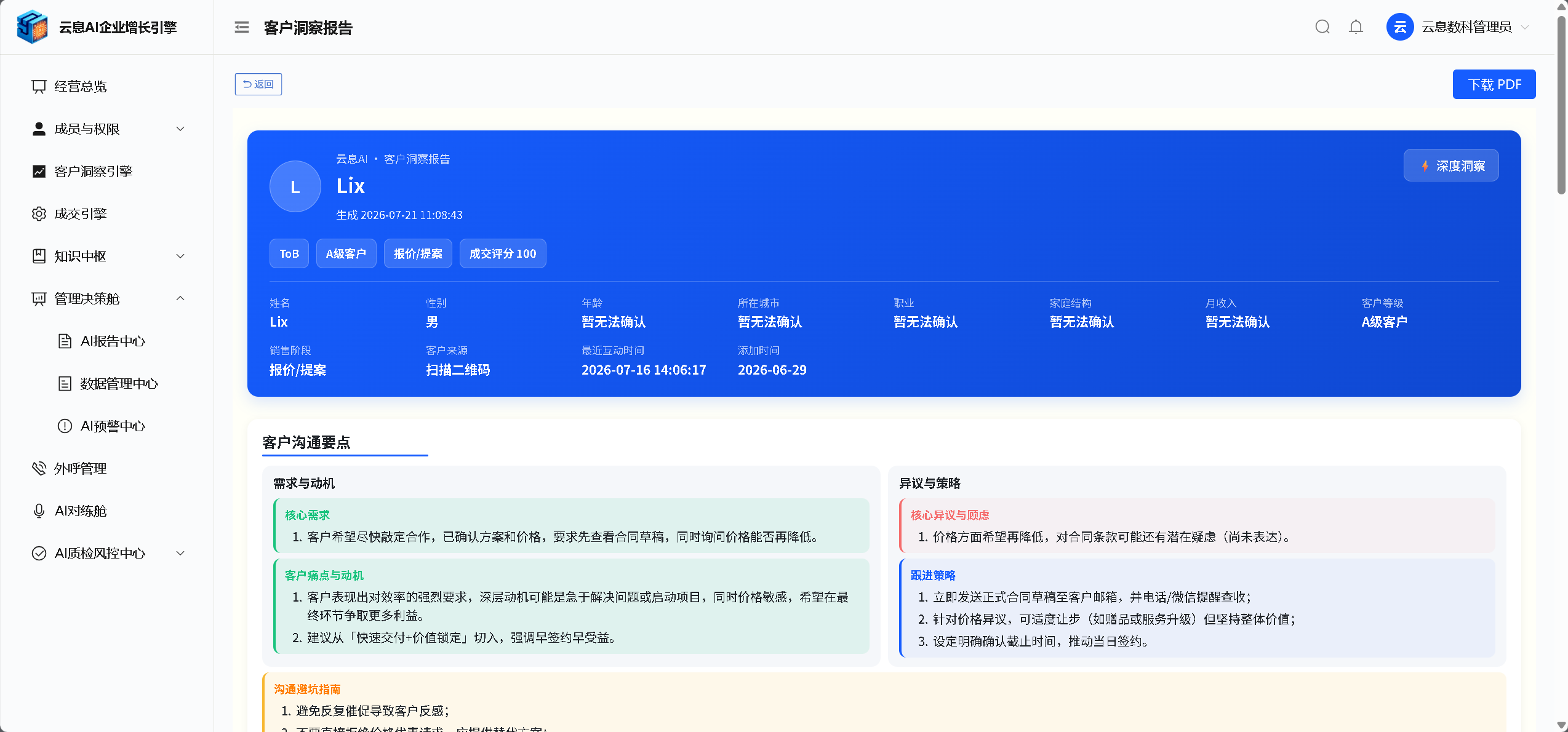
Task: Expand the 成员与权限 chevron
Action: click(x=180, y=129)
